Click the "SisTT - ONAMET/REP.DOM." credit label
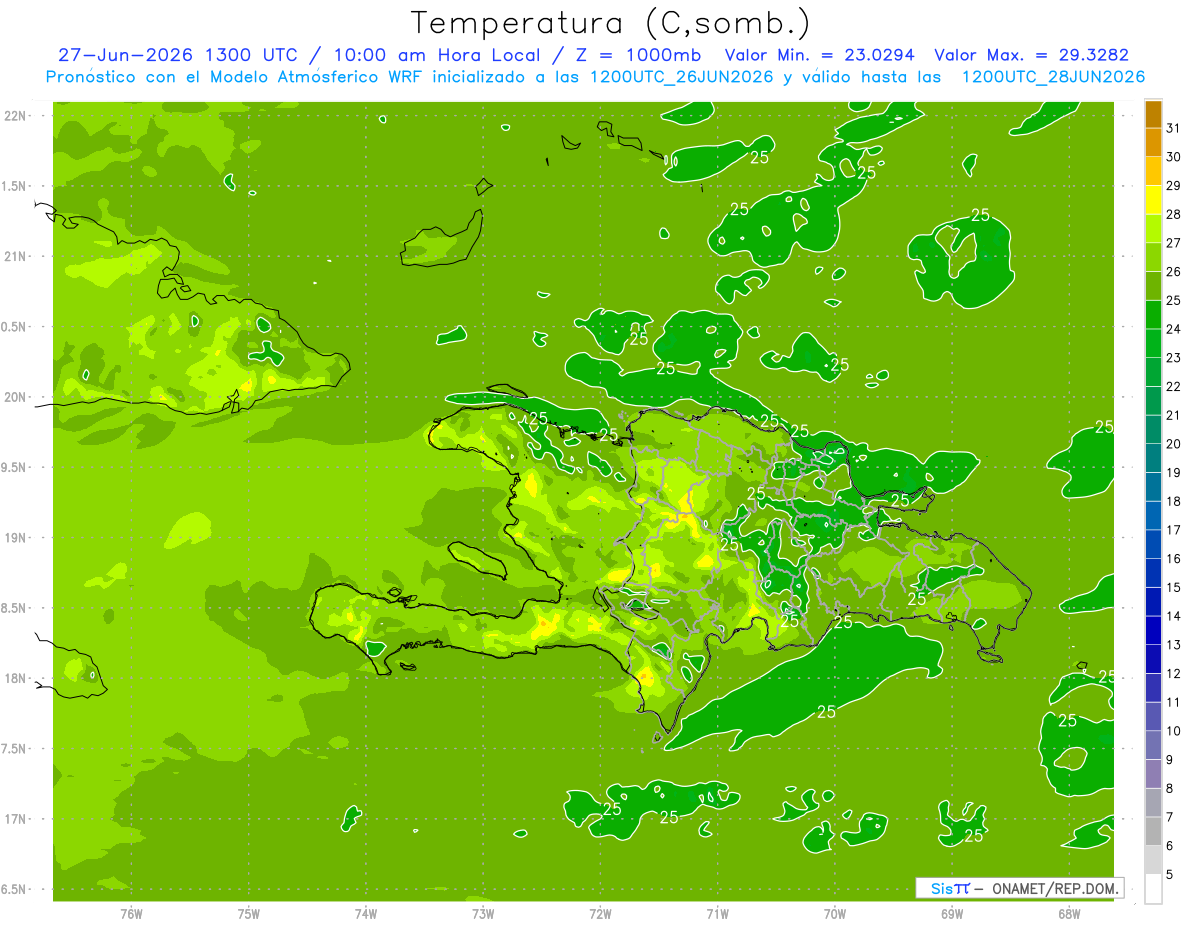The image size is (1200, 927). [x=1021, y=888]
